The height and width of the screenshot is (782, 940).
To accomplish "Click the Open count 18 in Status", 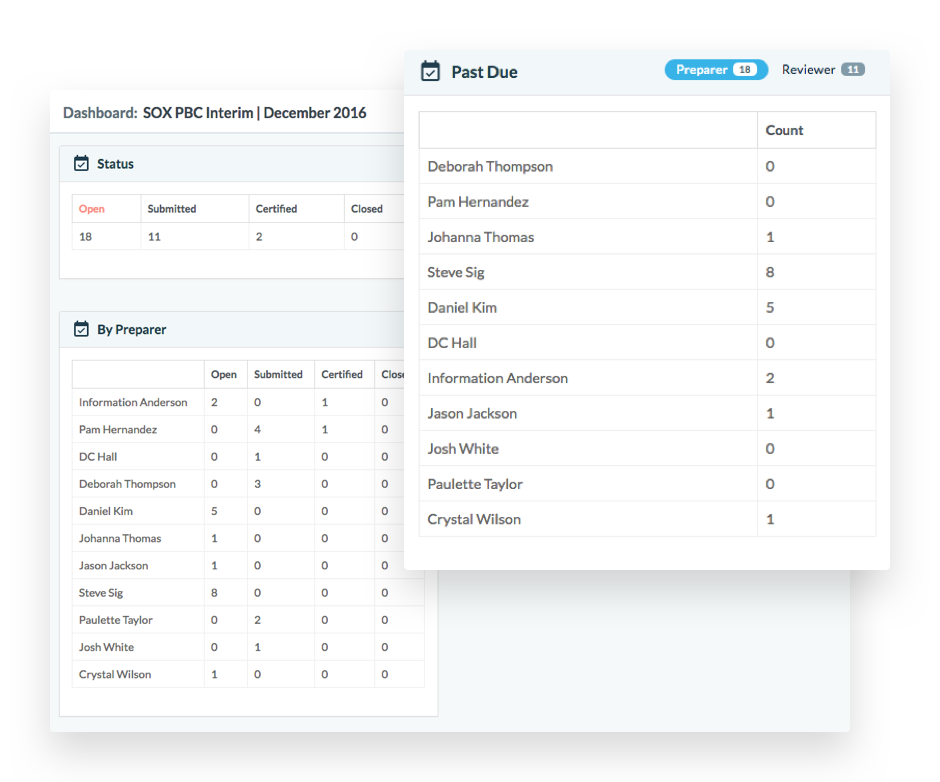I will 85,237.
